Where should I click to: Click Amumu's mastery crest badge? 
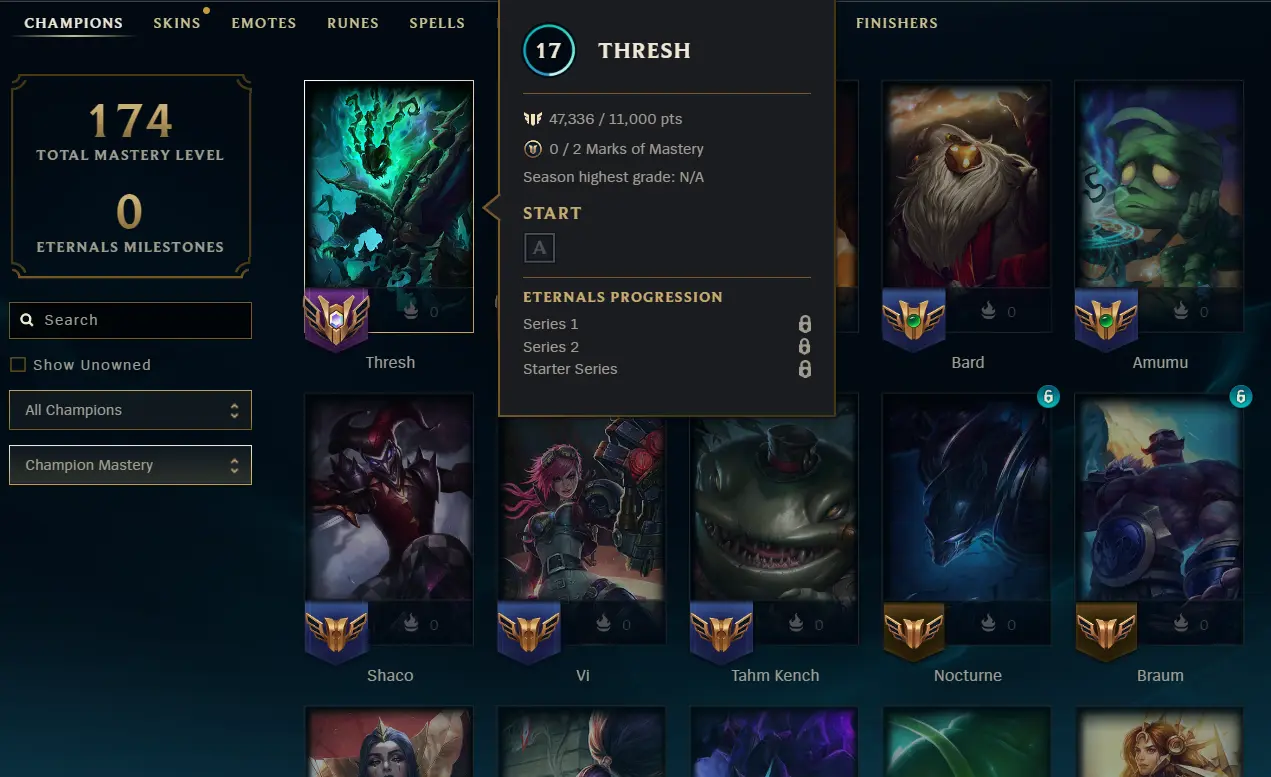(1106, 318)
